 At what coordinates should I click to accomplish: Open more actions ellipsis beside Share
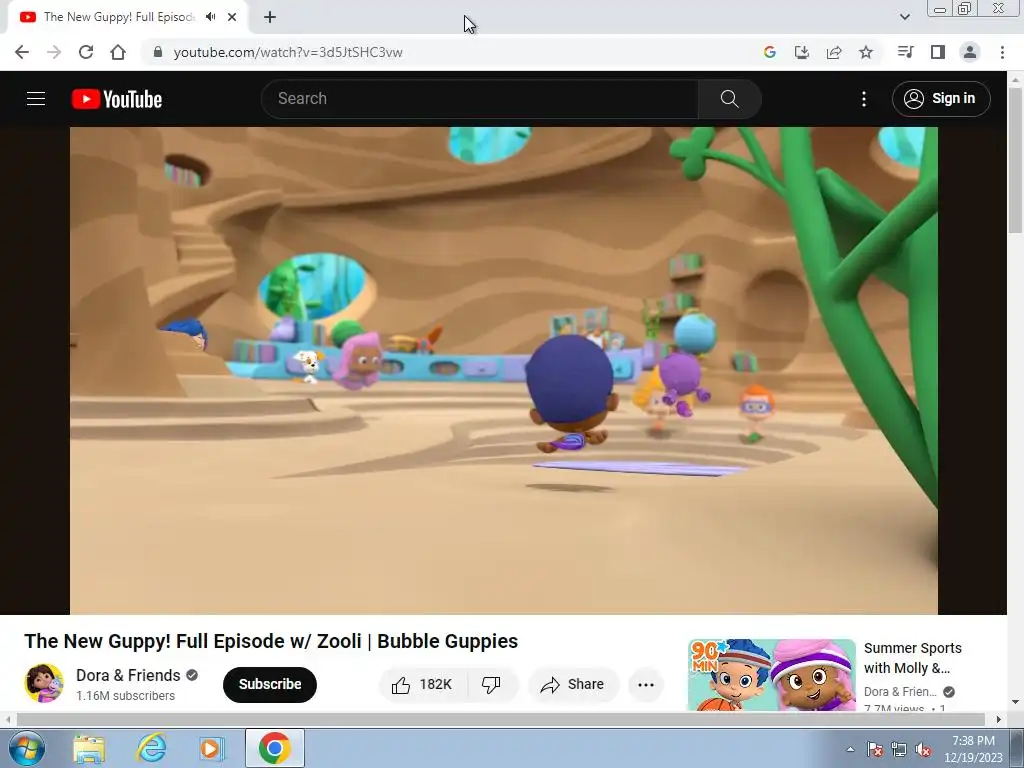646,684
